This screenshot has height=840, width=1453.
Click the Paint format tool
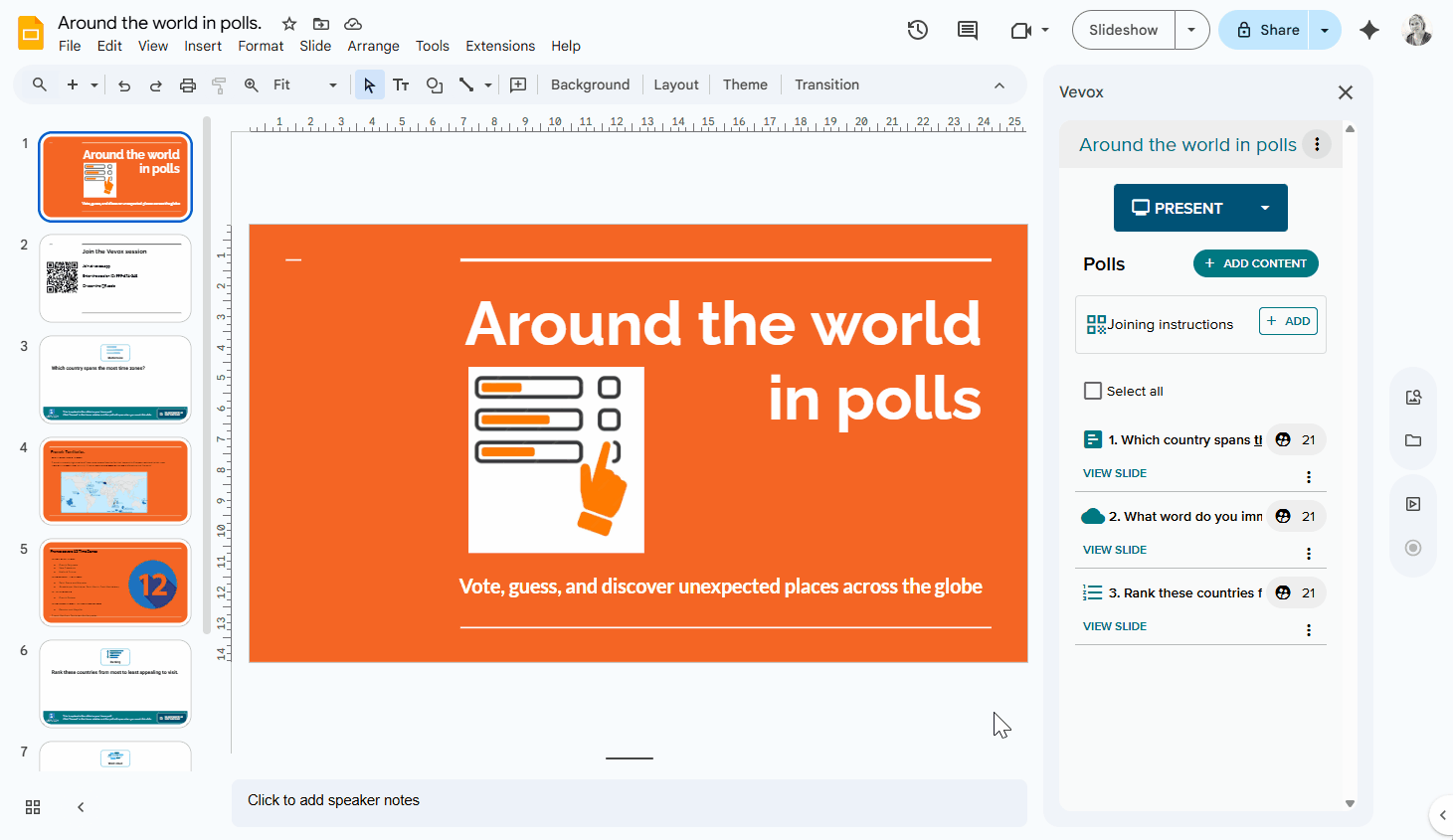coord(218,84)
